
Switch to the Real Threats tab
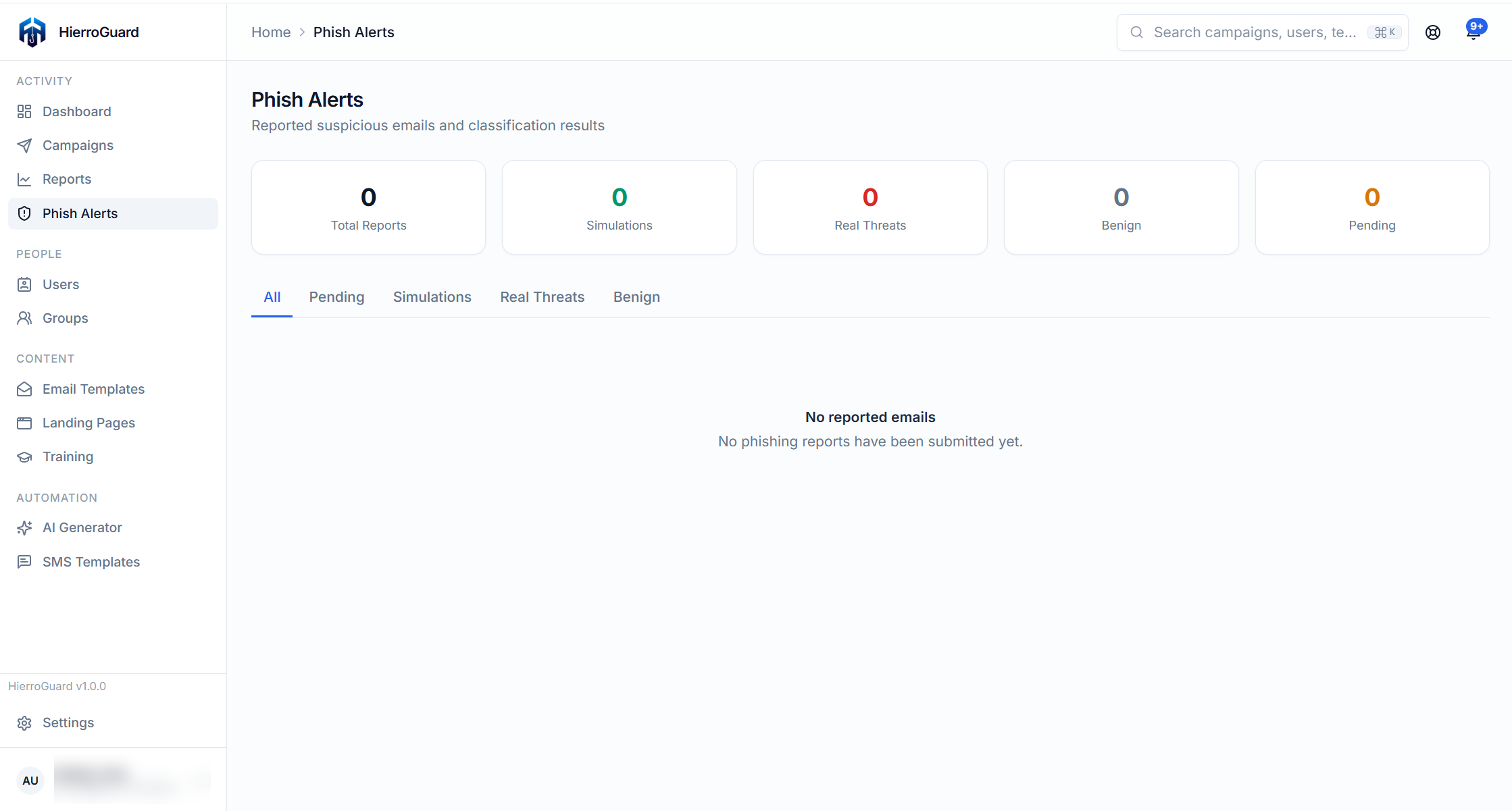coord(543,297)
